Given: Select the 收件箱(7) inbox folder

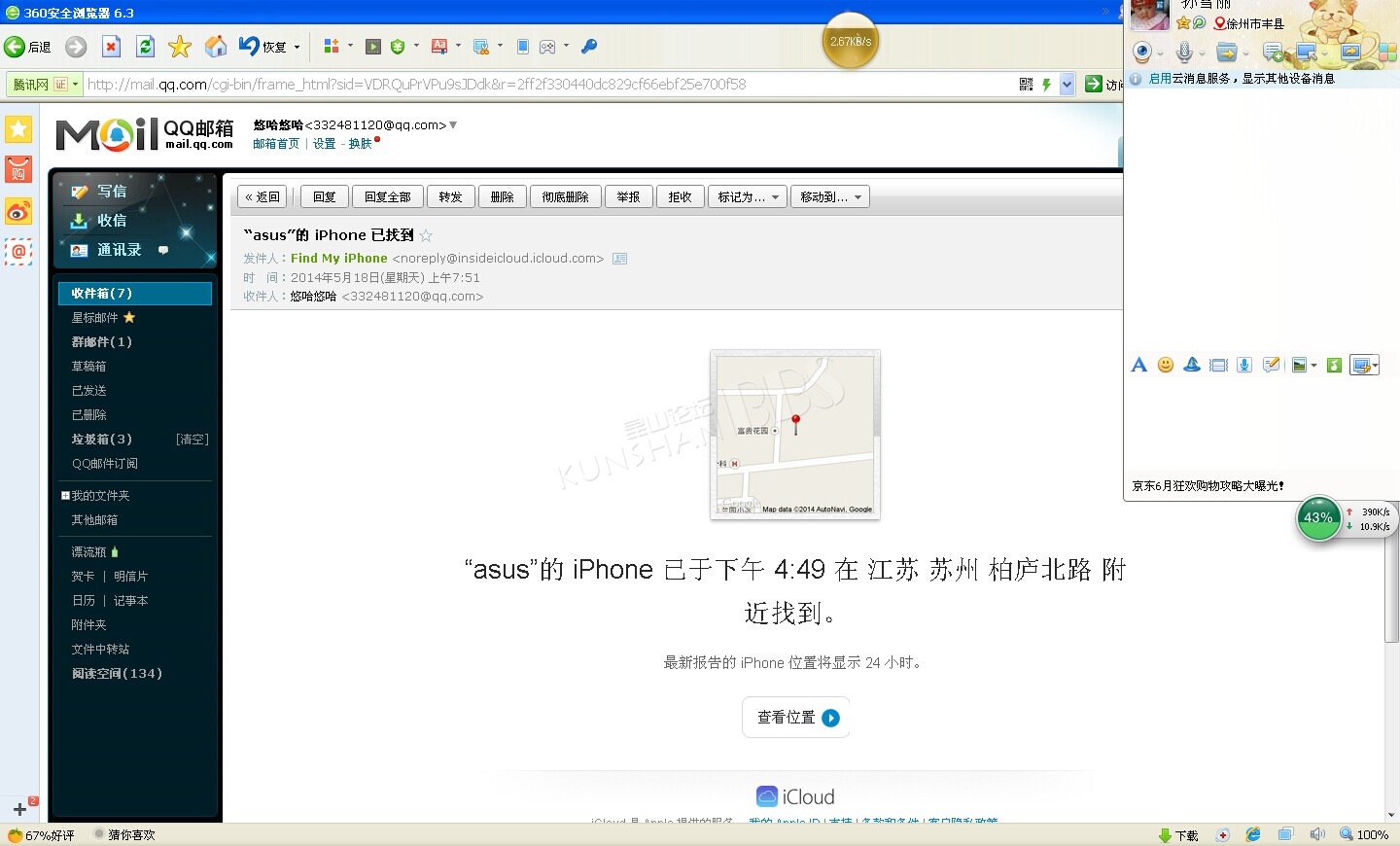Looking at the screenshot, I should tap(134, 293).
